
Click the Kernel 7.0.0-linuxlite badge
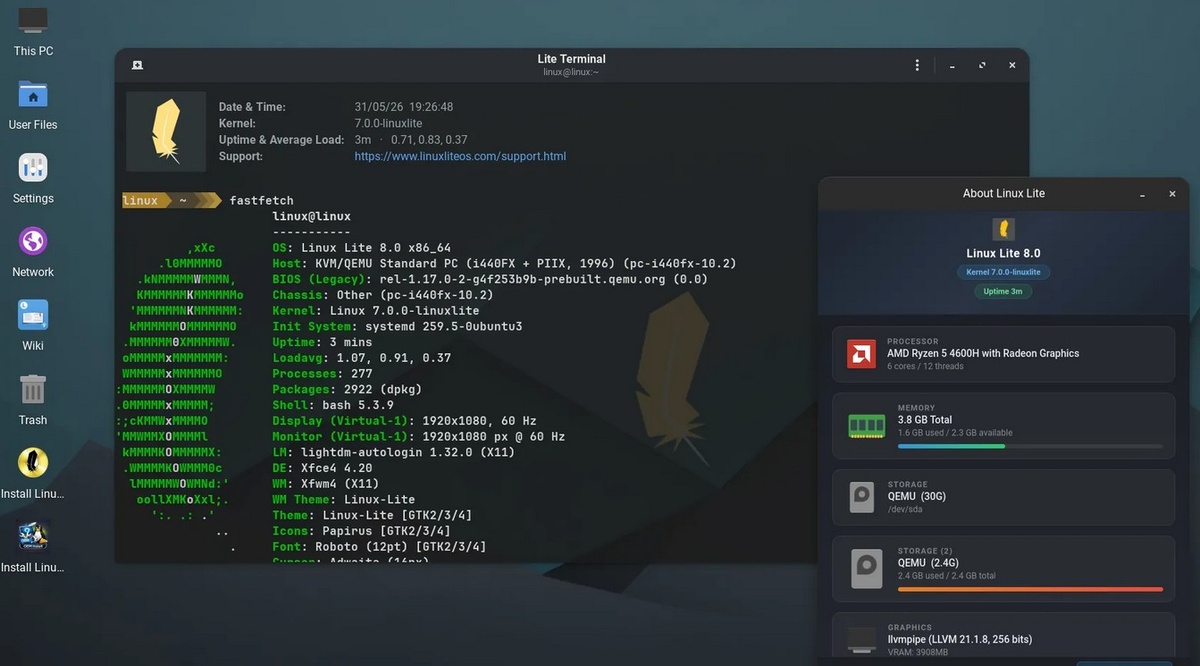pyautogui.click(x=1004, y=272)
